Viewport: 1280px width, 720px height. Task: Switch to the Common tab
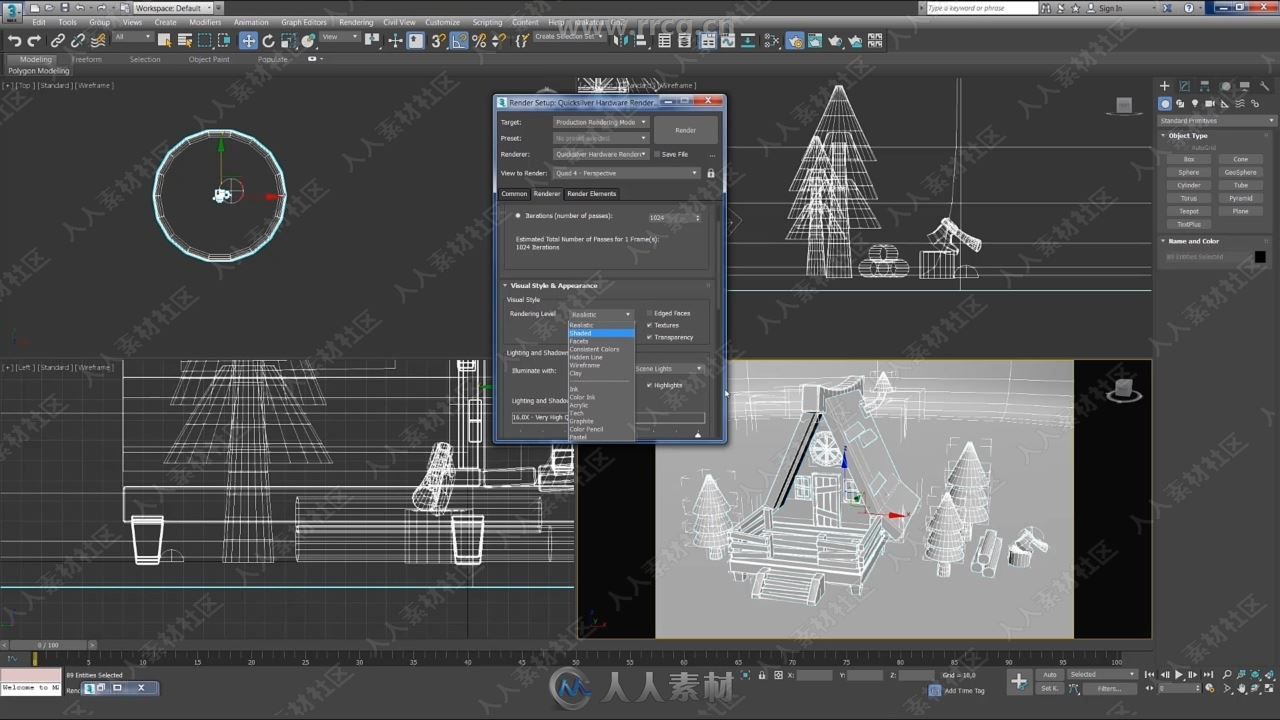click(514, 194)
